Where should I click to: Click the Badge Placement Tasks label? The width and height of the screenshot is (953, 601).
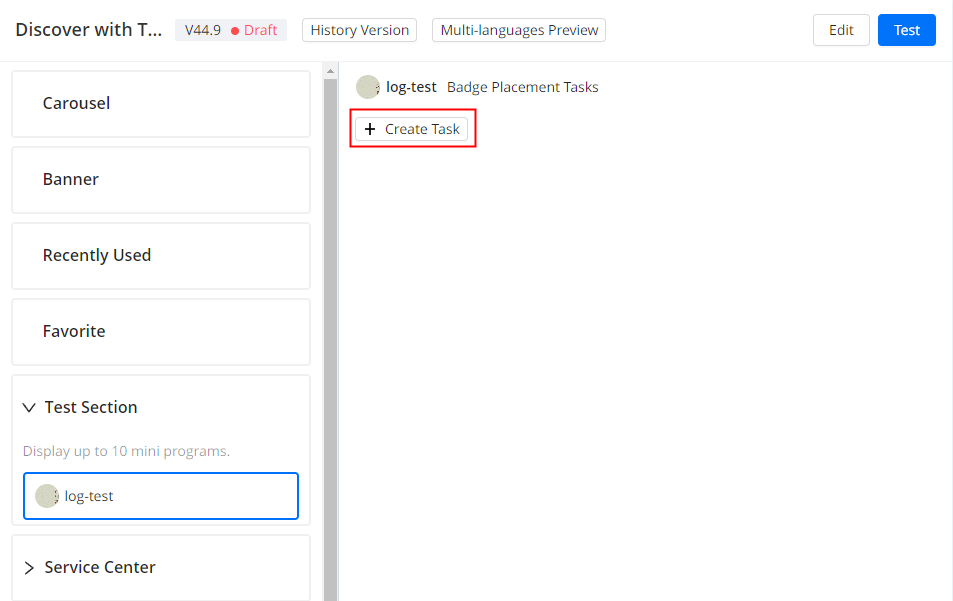[523, 87]
